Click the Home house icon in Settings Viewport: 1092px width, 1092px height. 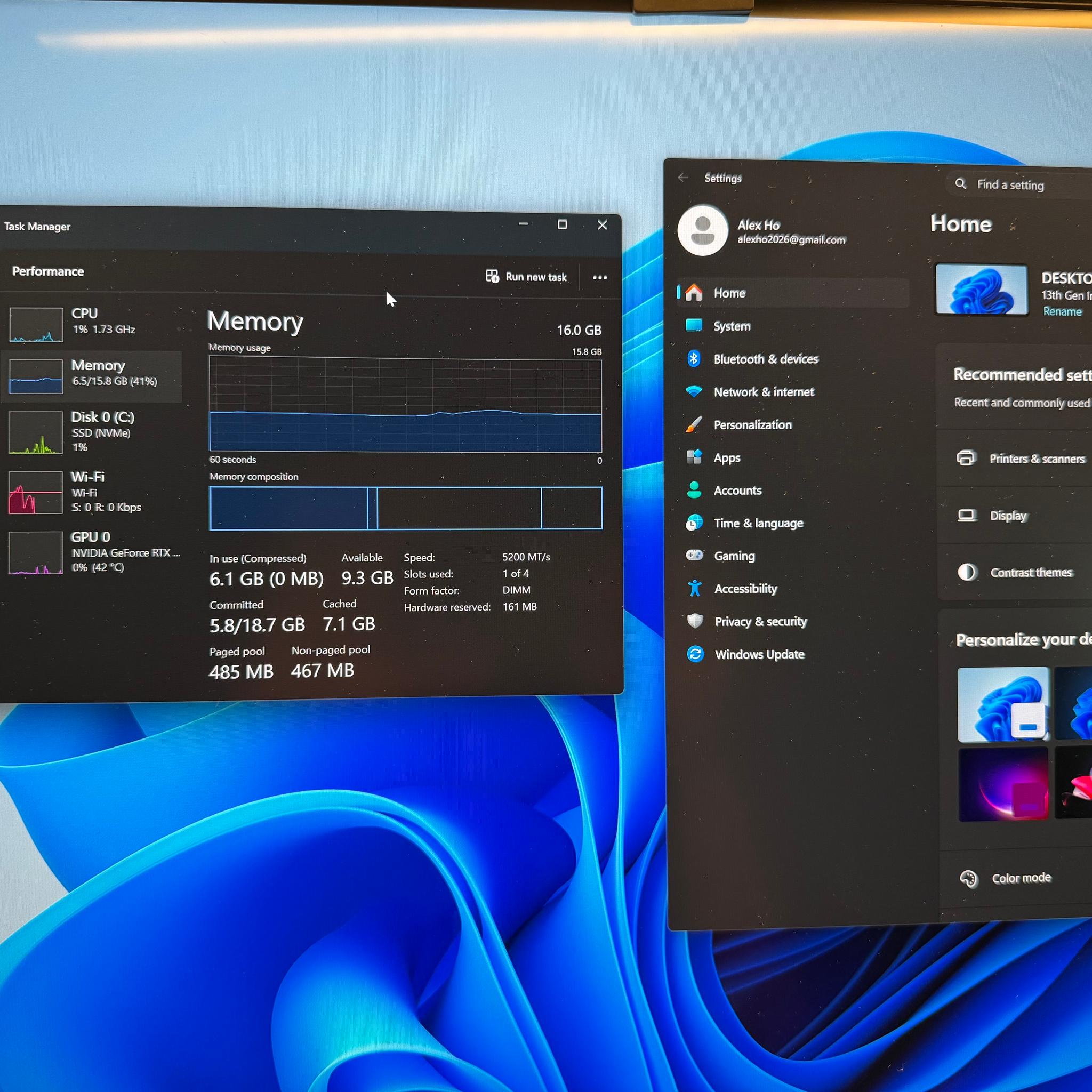pyautogui.click(x=694, y=292)
